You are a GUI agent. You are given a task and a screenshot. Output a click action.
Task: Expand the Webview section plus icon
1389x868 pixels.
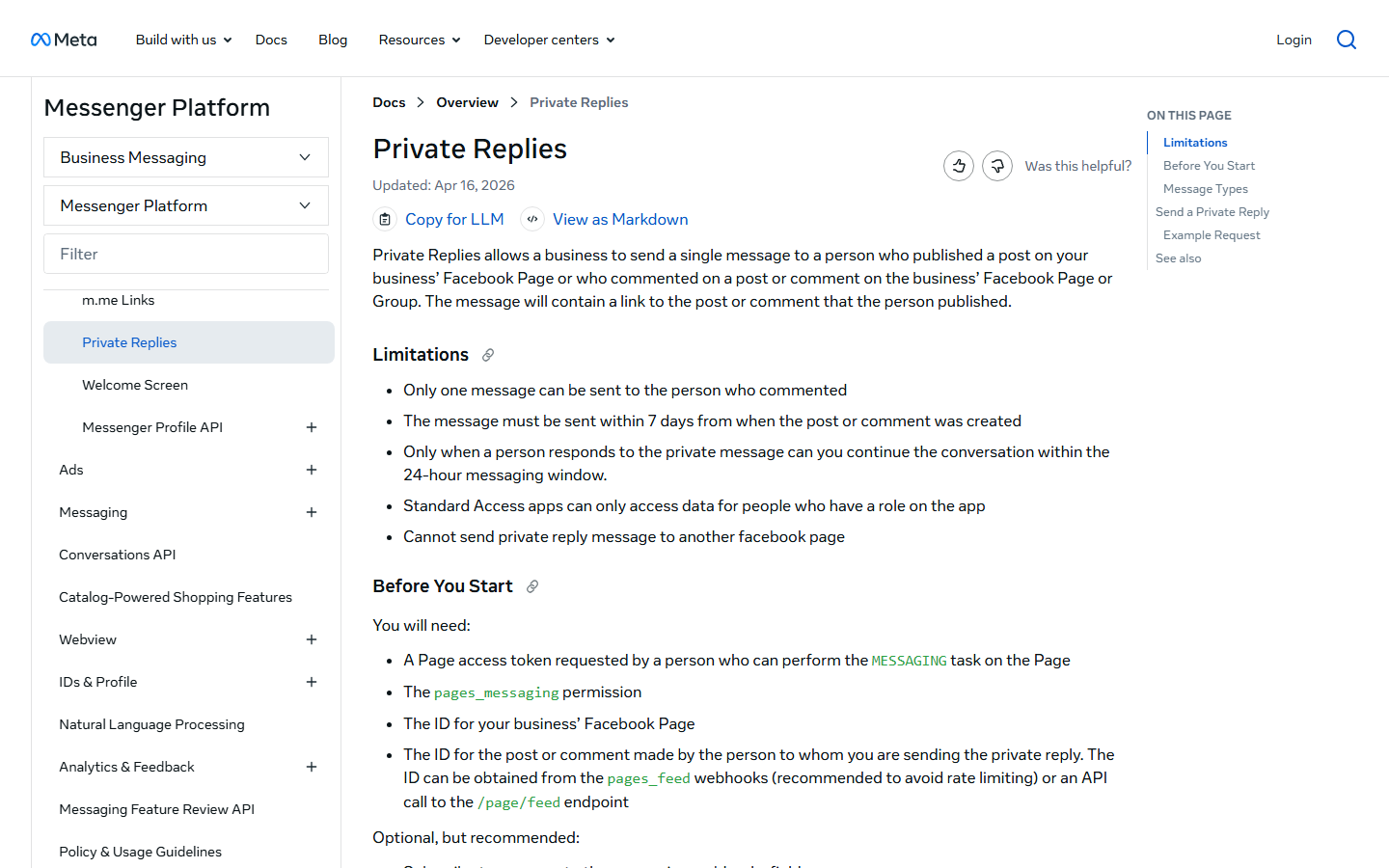[x=312, y=639]
